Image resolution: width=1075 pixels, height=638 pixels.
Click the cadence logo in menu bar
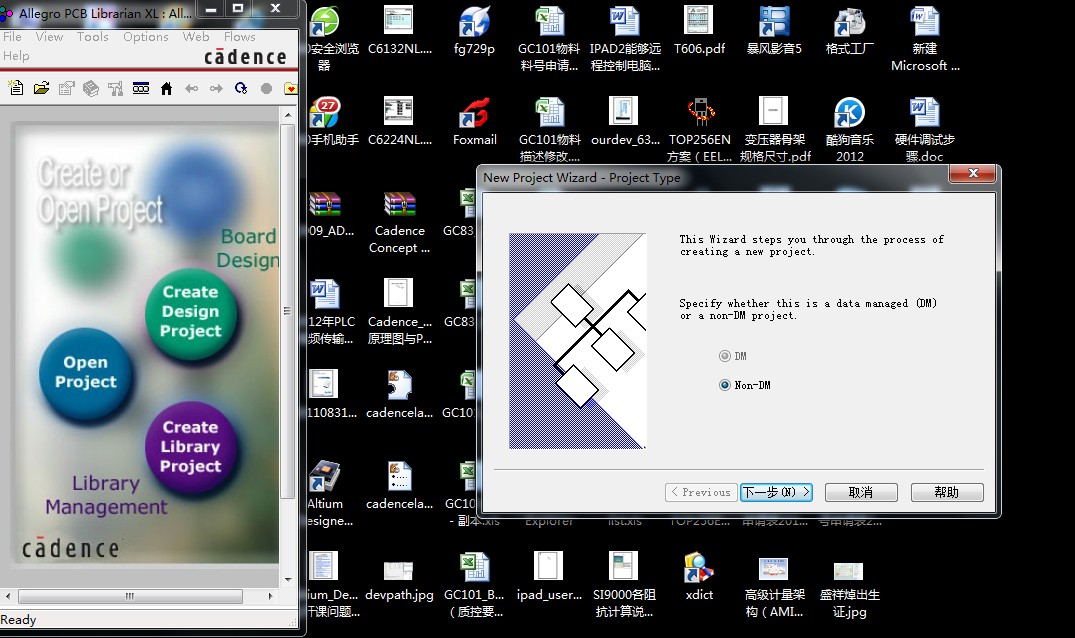click(245, 57)
